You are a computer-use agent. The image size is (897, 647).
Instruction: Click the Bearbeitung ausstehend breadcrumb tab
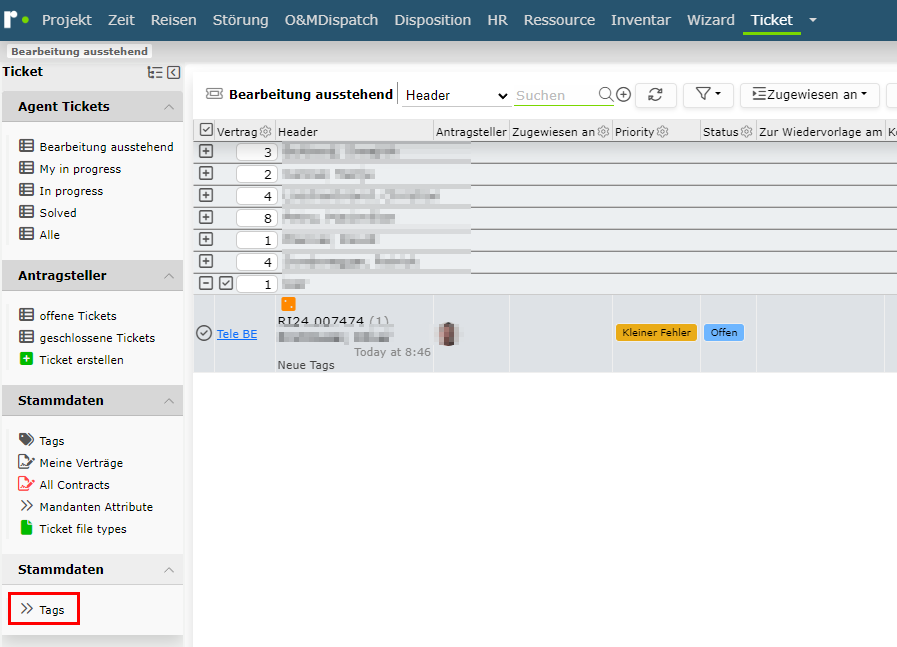(80, 51)
